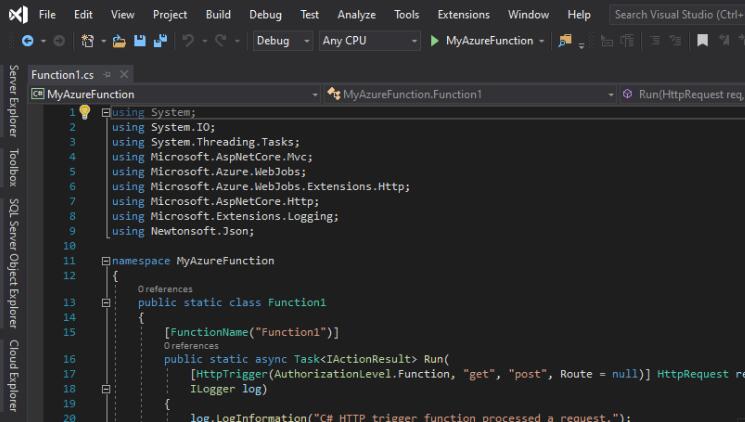The image size is (745, 422).
Task: Click the Save All icon
Action: tap(160, 41)
